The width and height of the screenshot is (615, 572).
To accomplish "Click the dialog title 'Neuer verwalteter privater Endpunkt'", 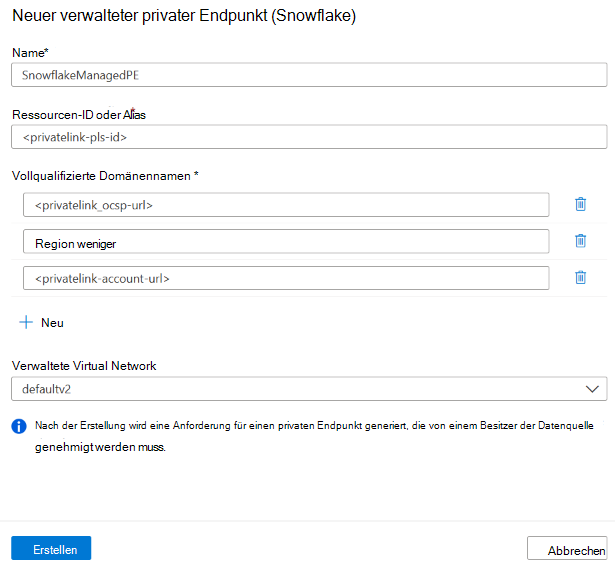I will (184, 16).
